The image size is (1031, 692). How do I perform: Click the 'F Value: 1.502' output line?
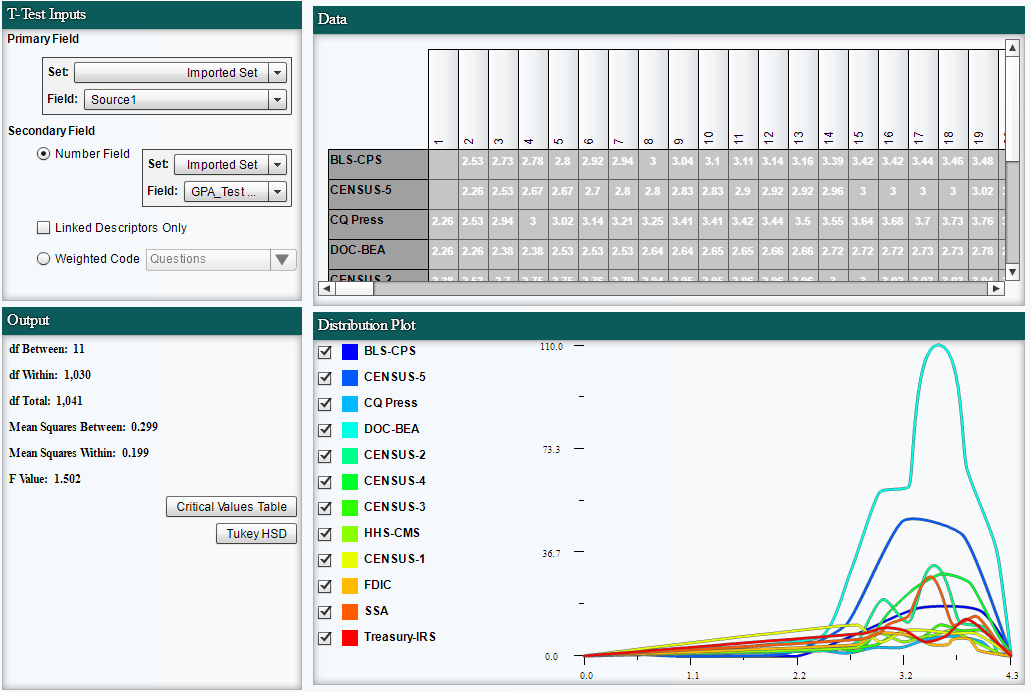45,479
